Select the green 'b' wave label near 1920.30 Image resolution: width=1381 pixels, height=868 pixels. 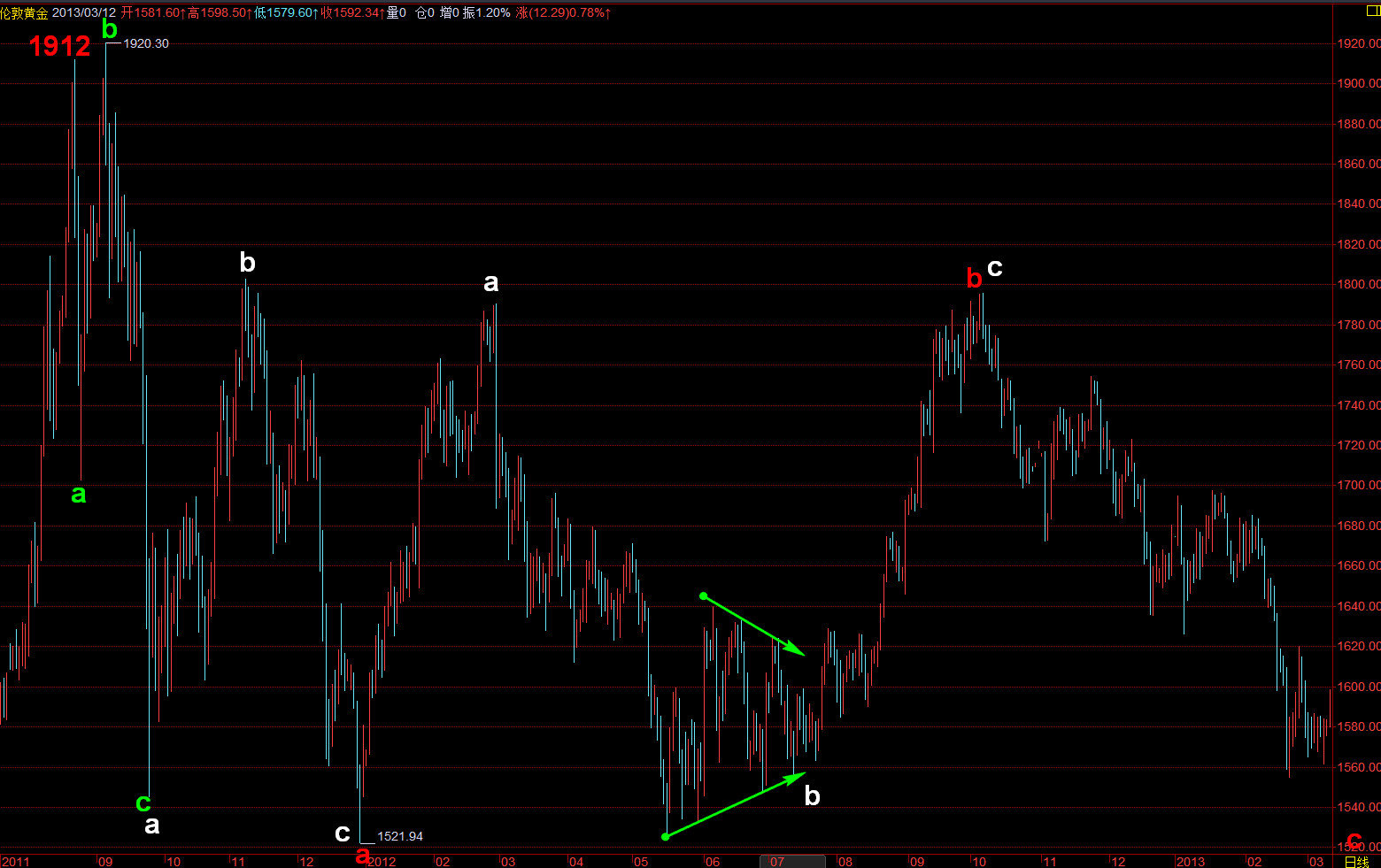[109, 29]
